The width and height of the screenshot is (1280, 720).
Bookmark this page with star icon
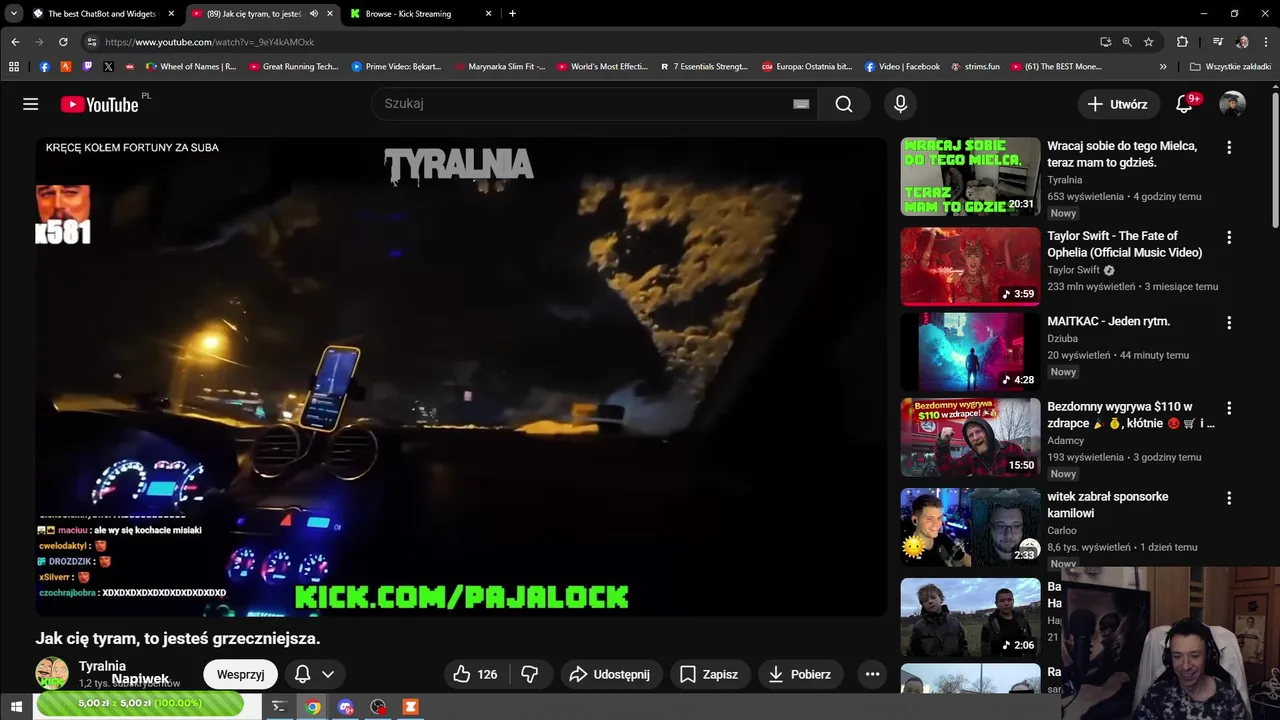(1149, 42)
